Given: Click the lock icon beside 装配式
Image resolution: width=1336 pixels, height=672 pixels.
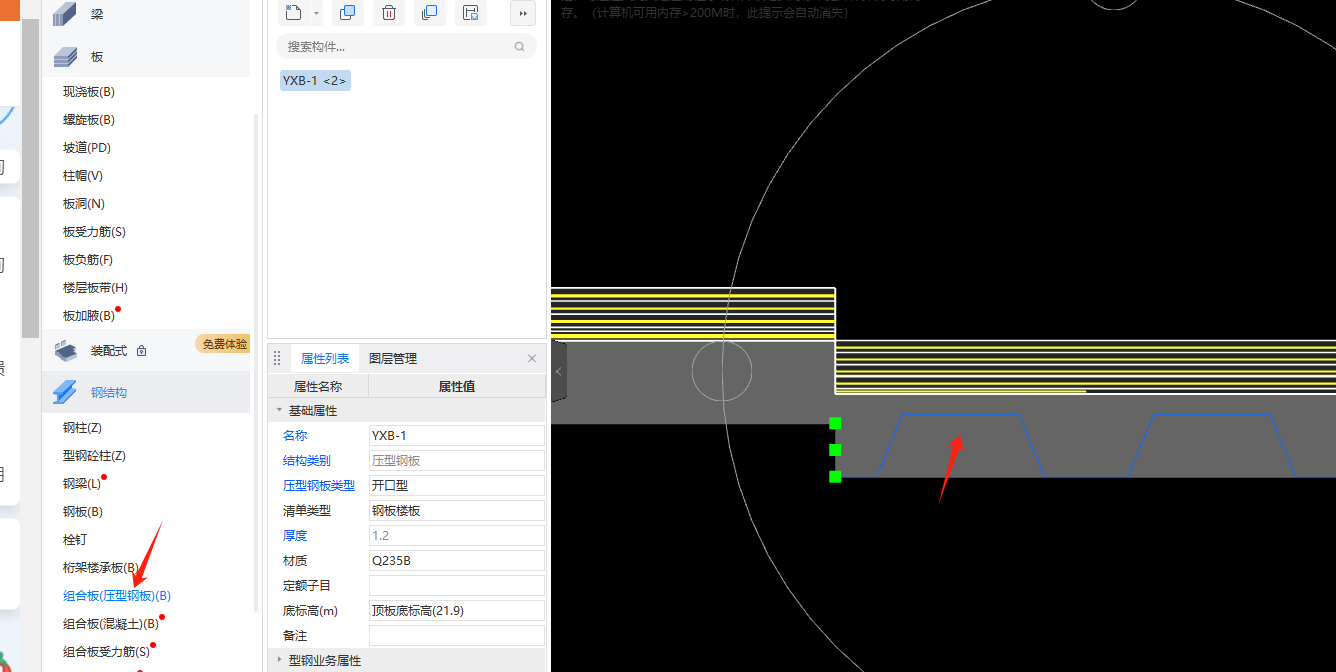Looking at the screenshot, I should click(141, 351).
